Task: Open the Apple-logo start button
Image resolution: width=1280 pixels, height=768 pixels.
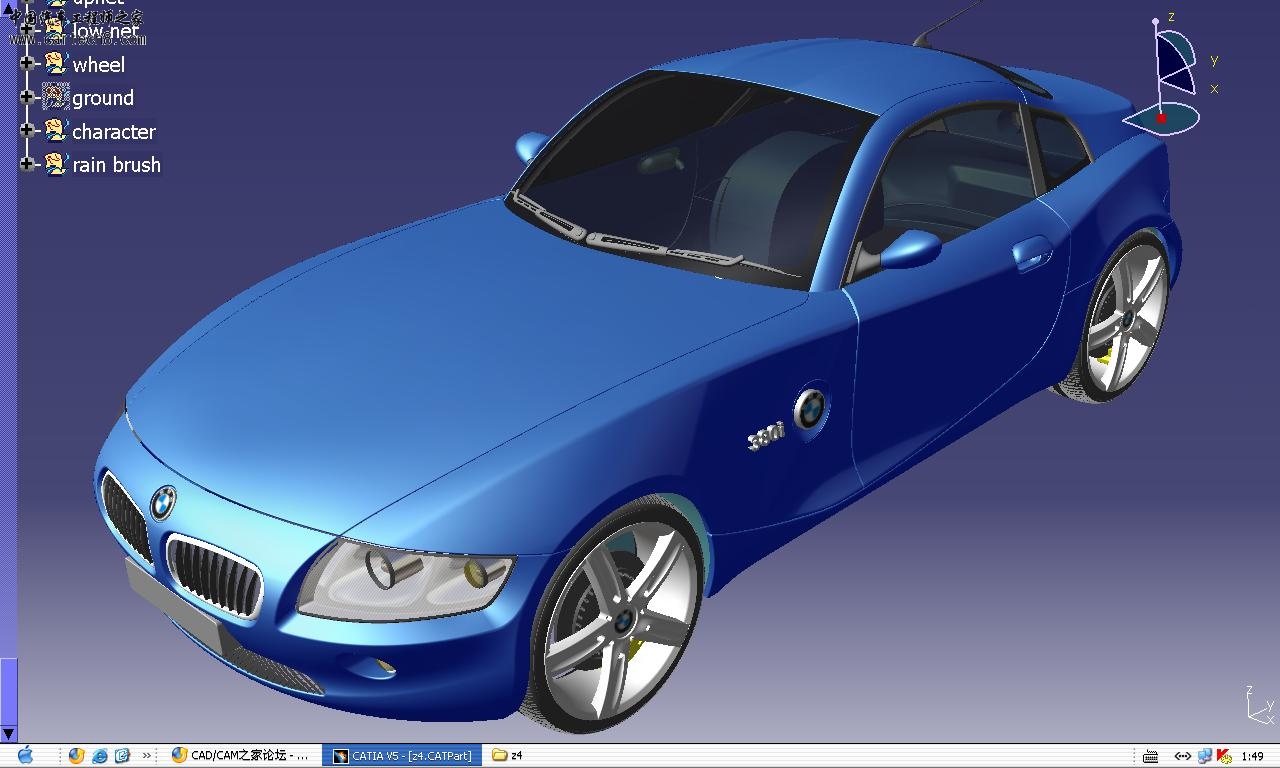Action: [26, 755]
